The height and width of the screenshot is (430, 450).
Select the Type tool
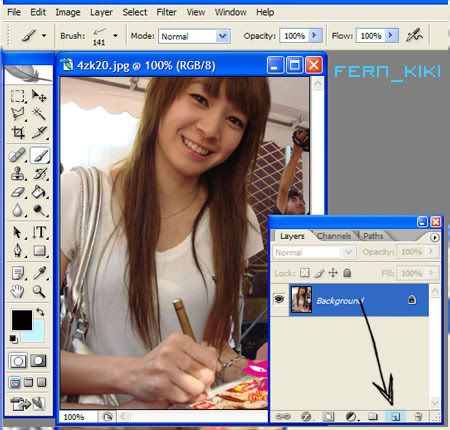click(x=39, y=232)
